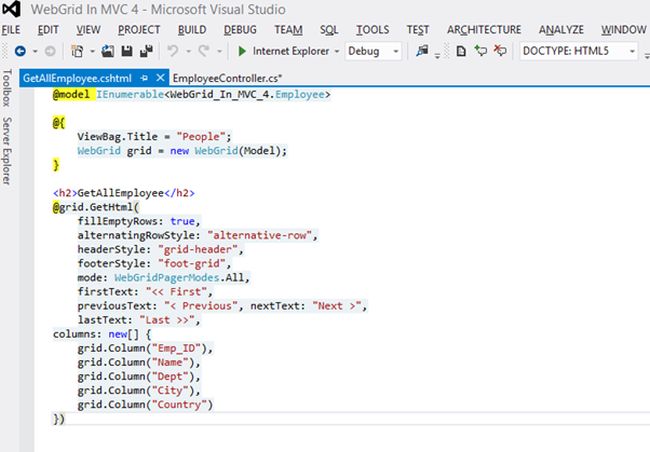Click the "grid-header" string
650x452 pixels.
[x=197, y=249]
